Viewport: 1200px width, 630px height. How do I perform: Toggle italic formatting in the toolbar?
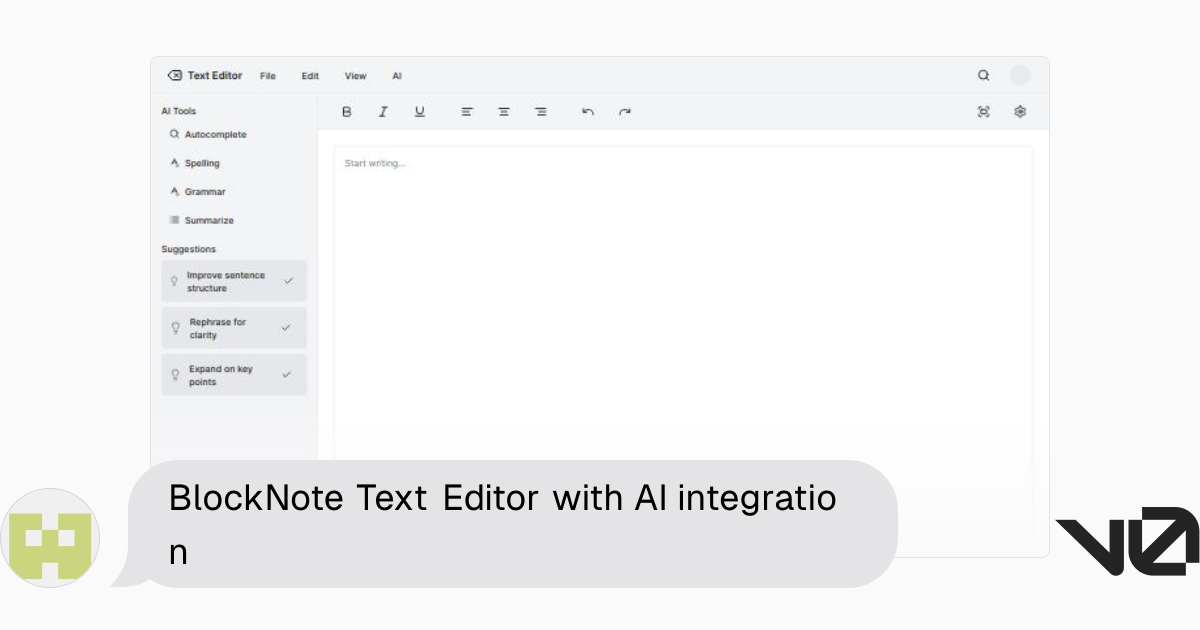click(383, 112)
